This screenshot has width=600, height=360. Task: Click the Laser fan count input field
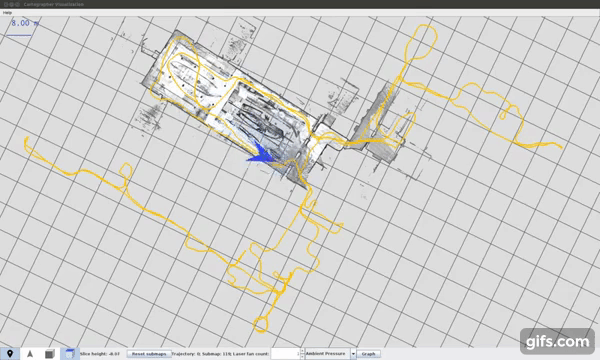[285, 354]
